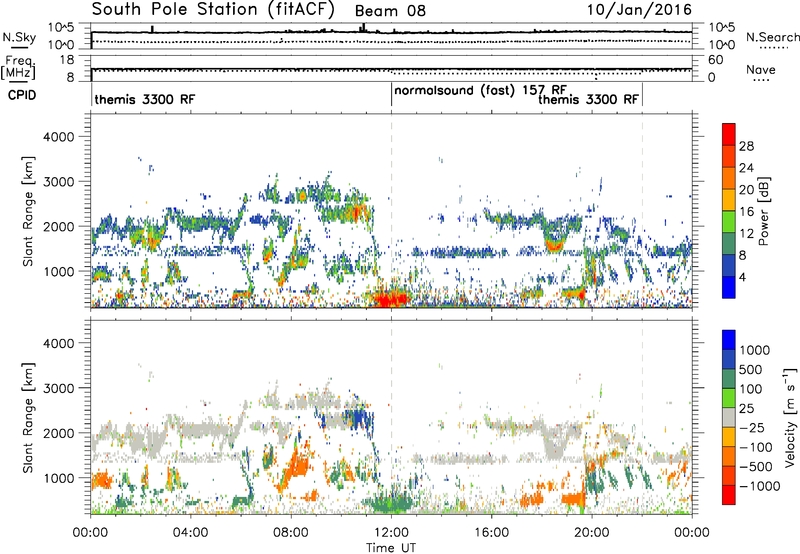Click the '28' tick on Power colorbar
The width and height of the screenshot is (800, 554).
(x=746, y=146)
